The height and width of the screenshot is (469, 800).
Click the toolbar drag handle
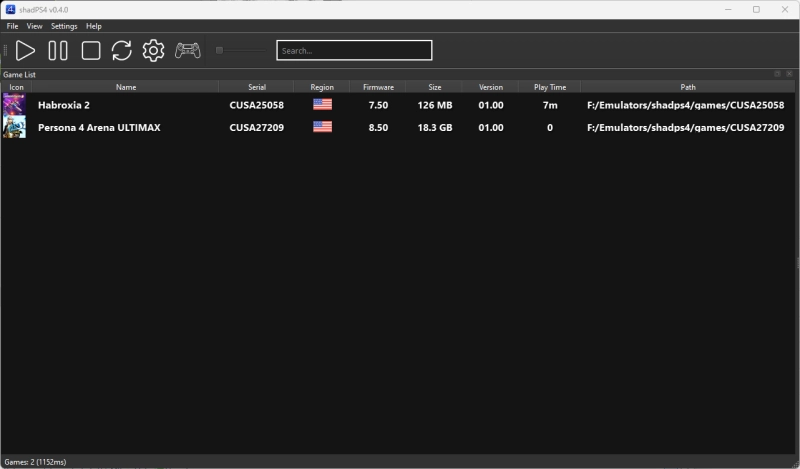click(5, 51)
